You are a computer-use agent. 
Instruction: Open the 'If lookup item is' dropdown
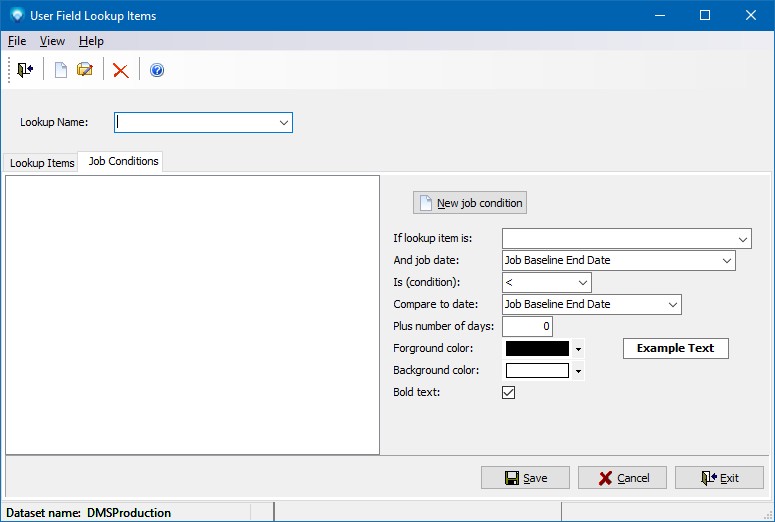pyautogui.click(x=742, y=239)
